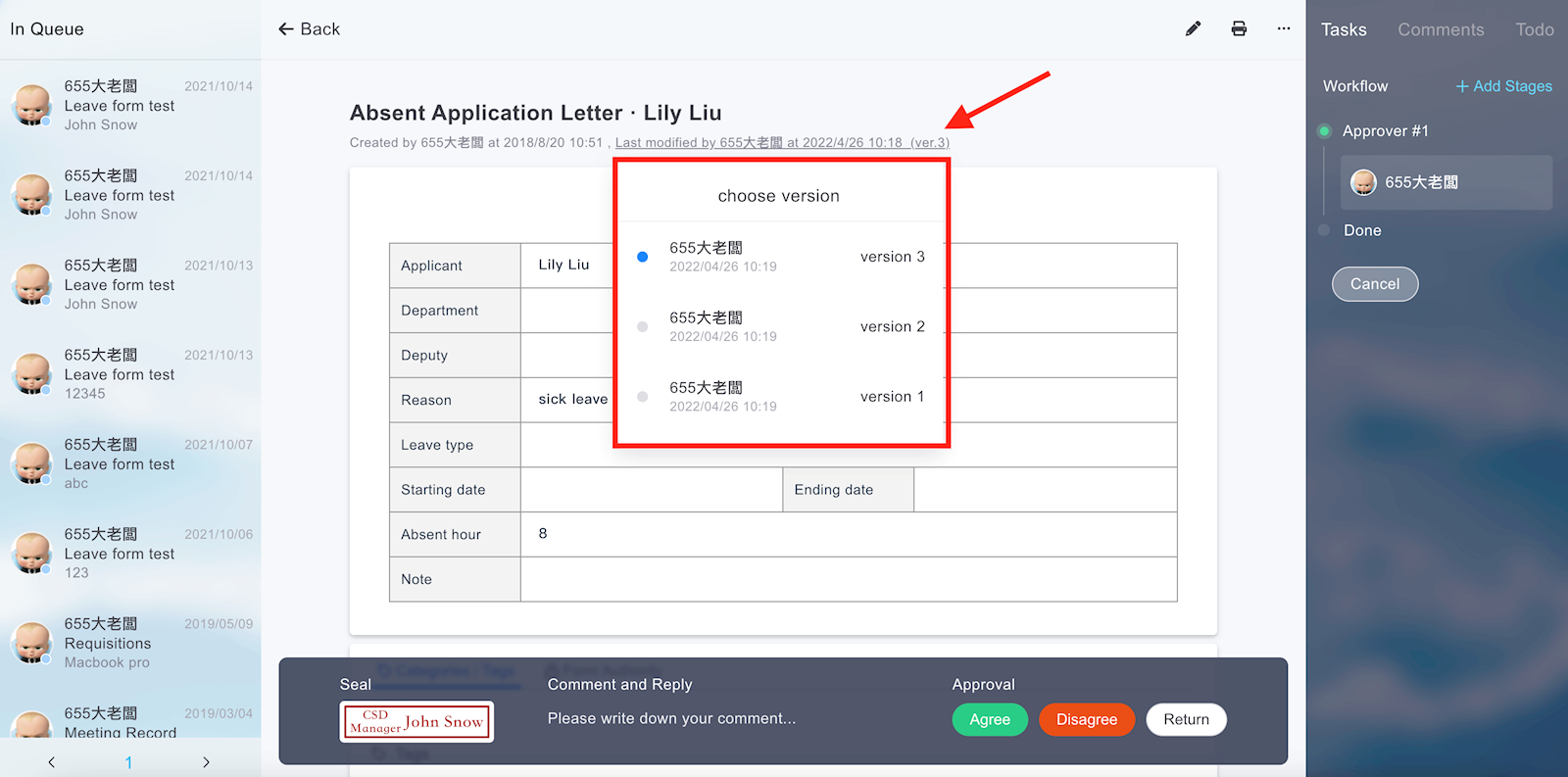Viewport: 1568px width, 777px height.
Task: Click the plus Add Stages icon
Action: point(1461,86)
